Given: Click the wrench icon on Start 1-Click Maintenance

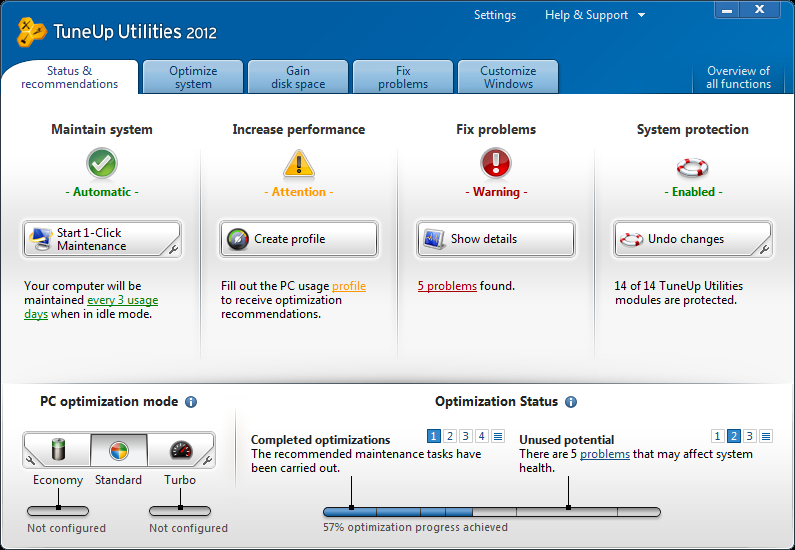Looking at the screenshot, I should 173,249.
